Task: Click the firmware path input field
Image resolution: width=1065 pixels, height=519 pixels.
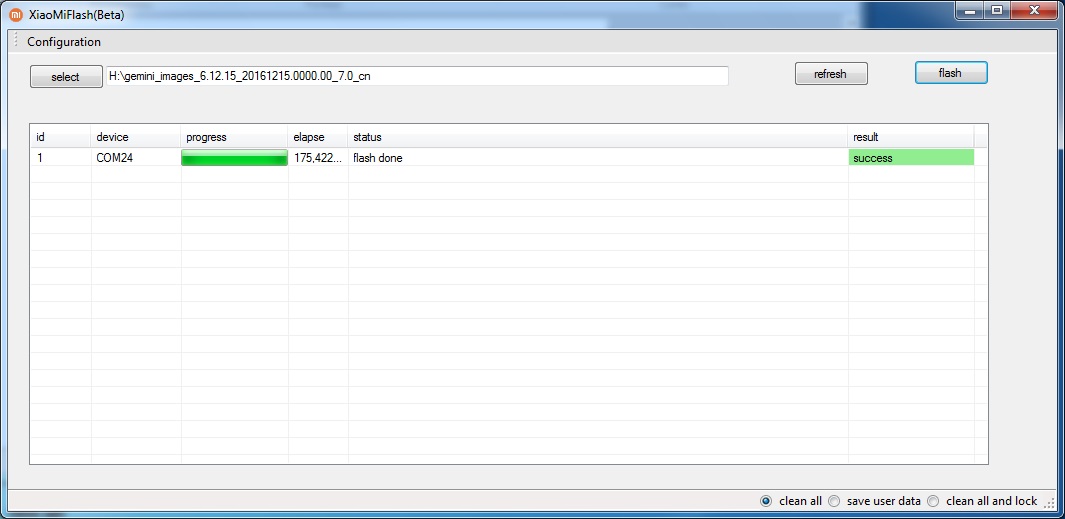Action: click(x=417, y=76)
